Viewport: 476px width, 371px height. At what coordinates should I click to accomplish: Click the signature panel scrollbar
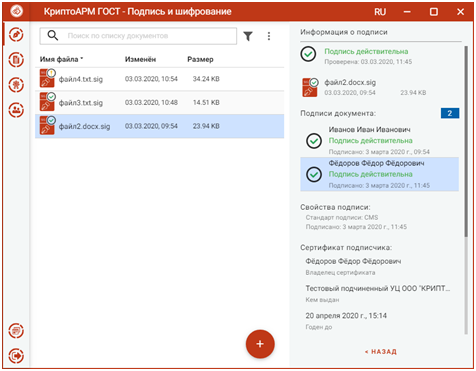(466, 142)
